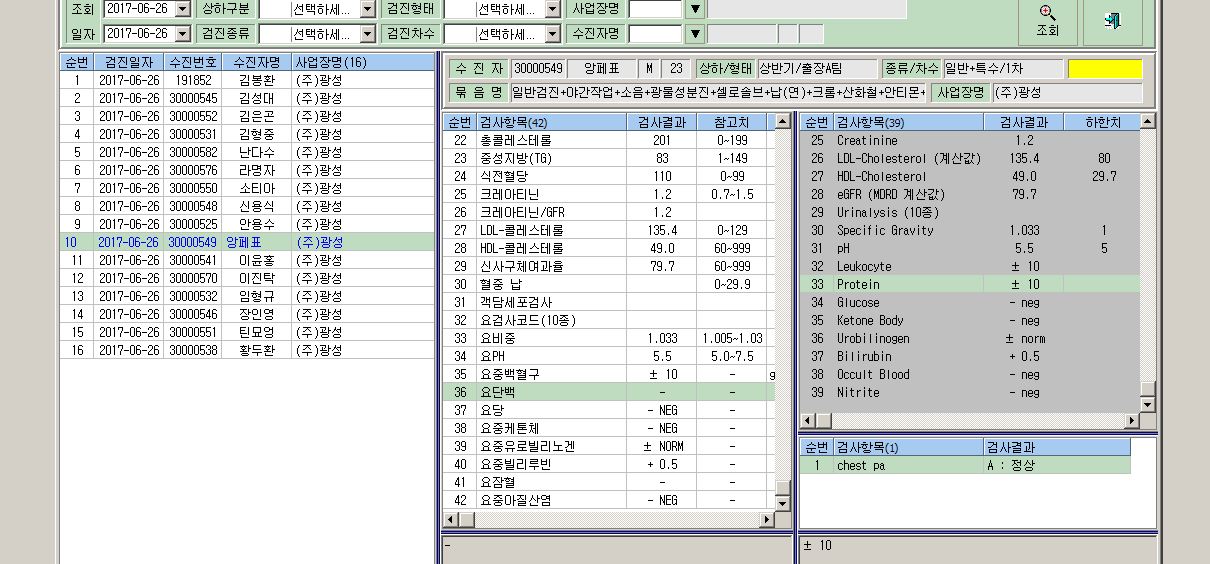1210x564 pixels.
Task: Expand the 검진종류 dropdown list
Action: pyautogui.click(x=367, y=33)
